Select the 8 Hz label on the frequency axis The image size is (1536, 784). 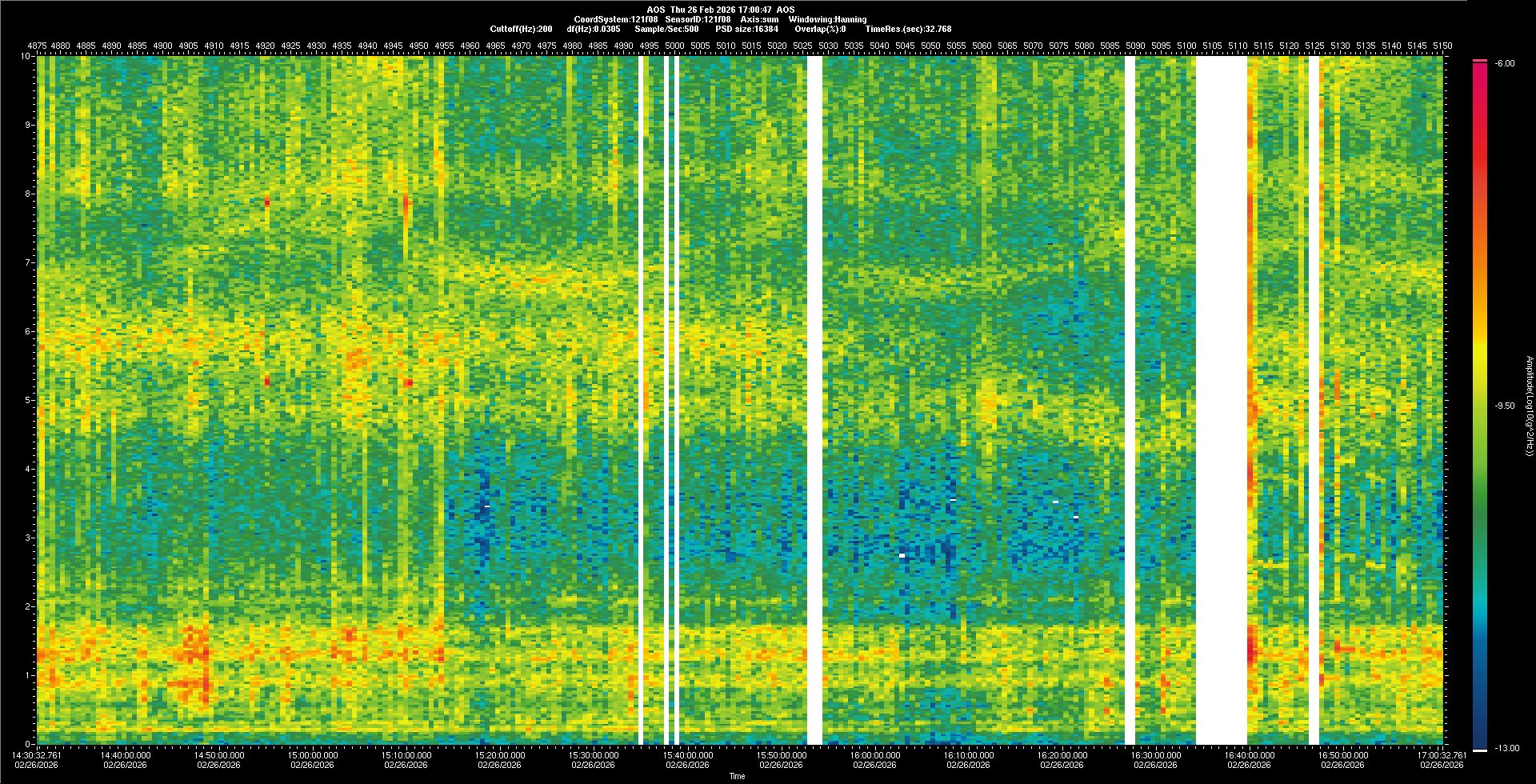tap(29, 194)
